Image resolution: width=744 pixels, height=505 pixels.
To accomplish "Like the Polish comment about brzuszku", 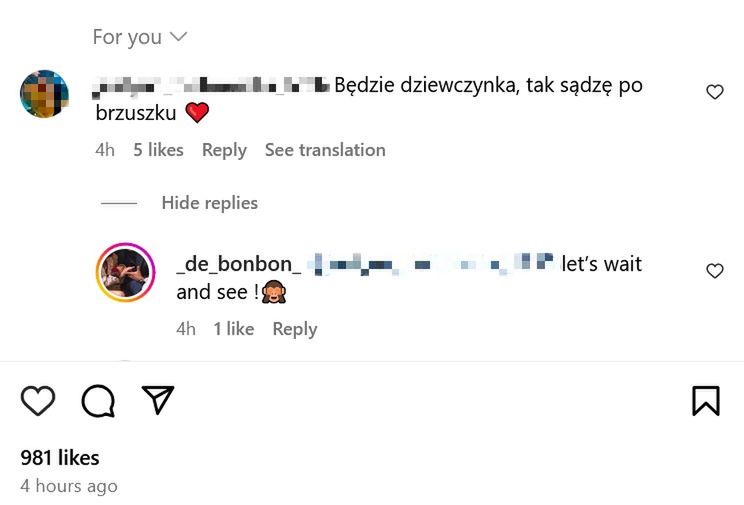I will [715, 92].
